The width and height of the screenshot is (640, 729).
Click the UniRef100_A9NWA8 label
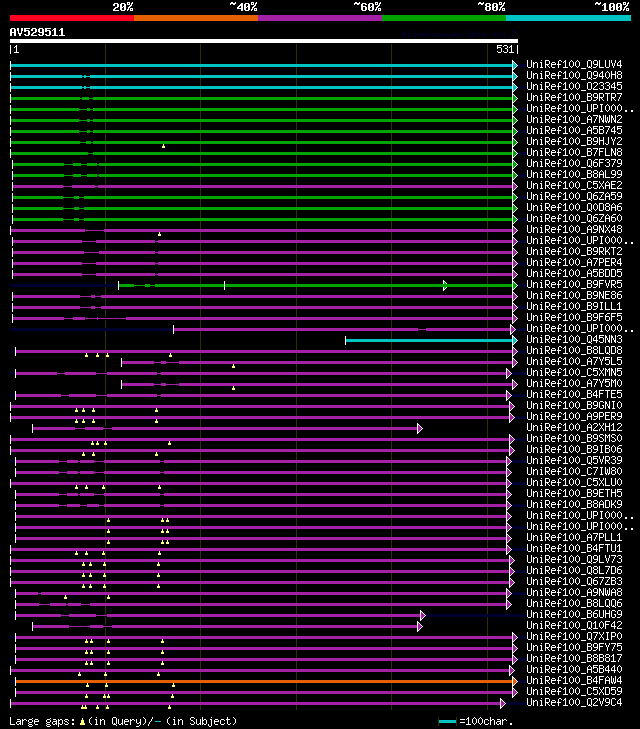click(574, 593)
